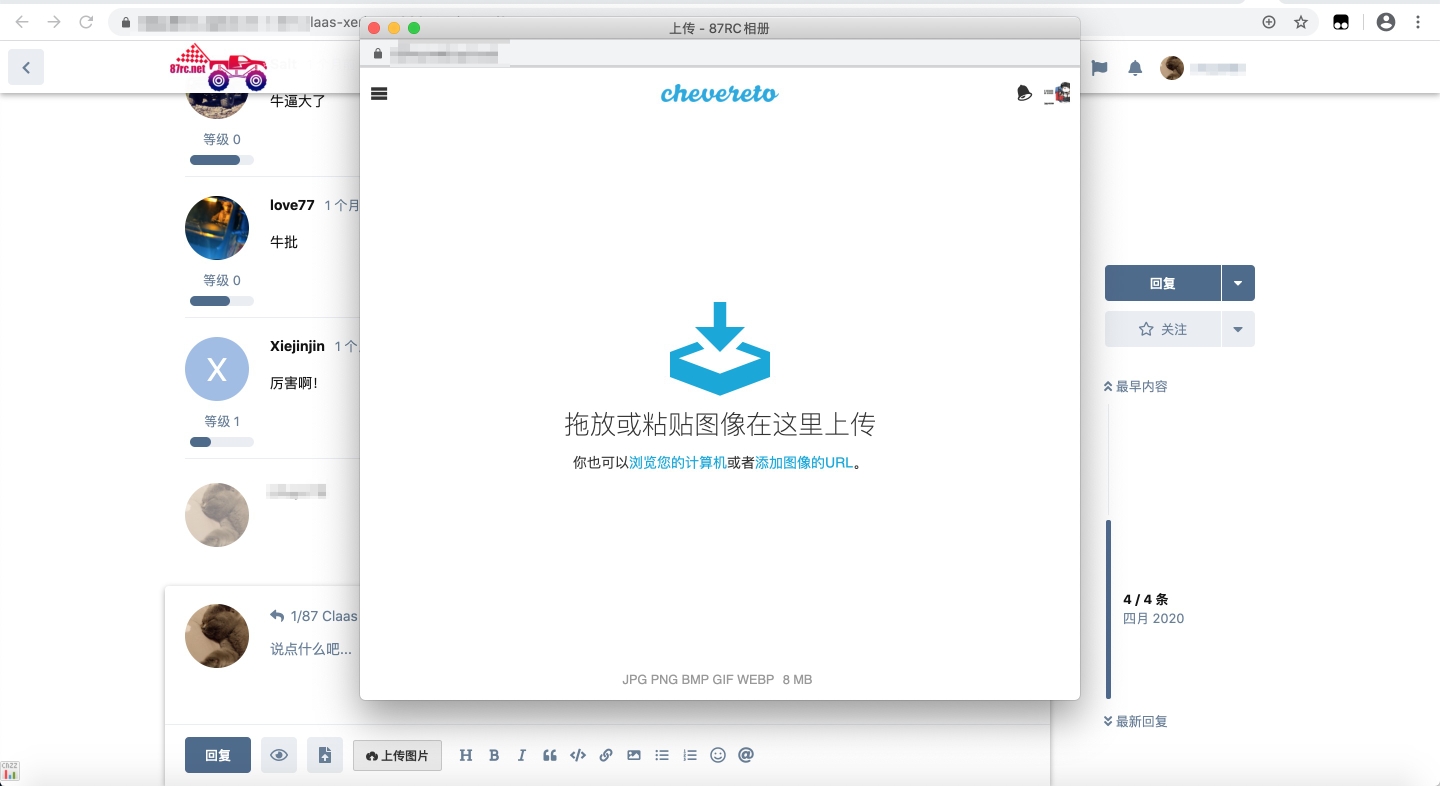Click the 浏览您的计算机 link
Screen dimensions: 1440x786
[x=677, y=463]
